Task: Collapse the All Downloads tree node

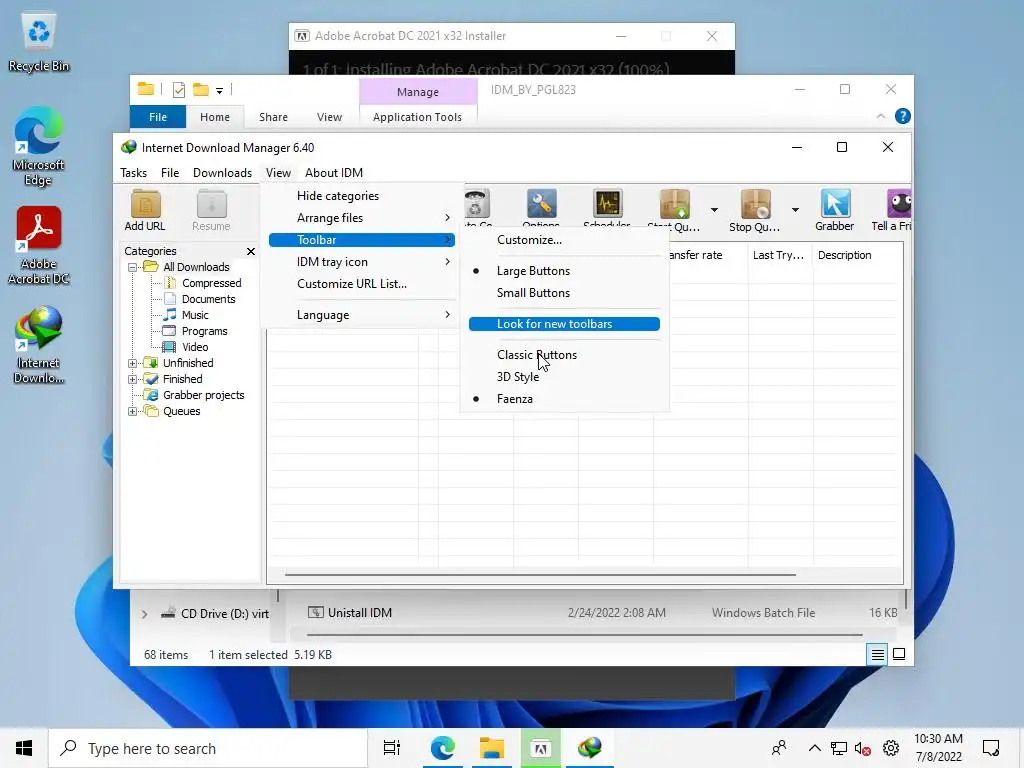Action: pyautogui.click(x=133, y=267)
